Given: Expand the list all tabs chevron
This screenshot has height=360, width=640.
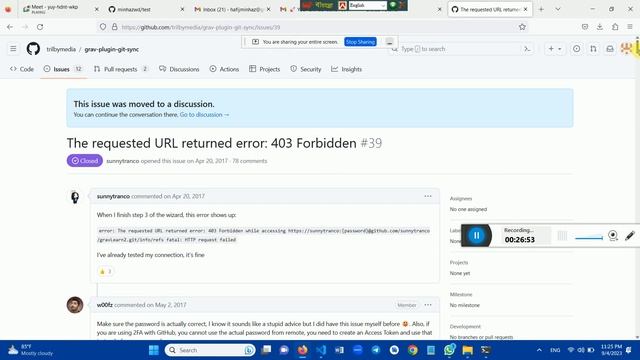Looking at the screenshot, I should point(558,9).
